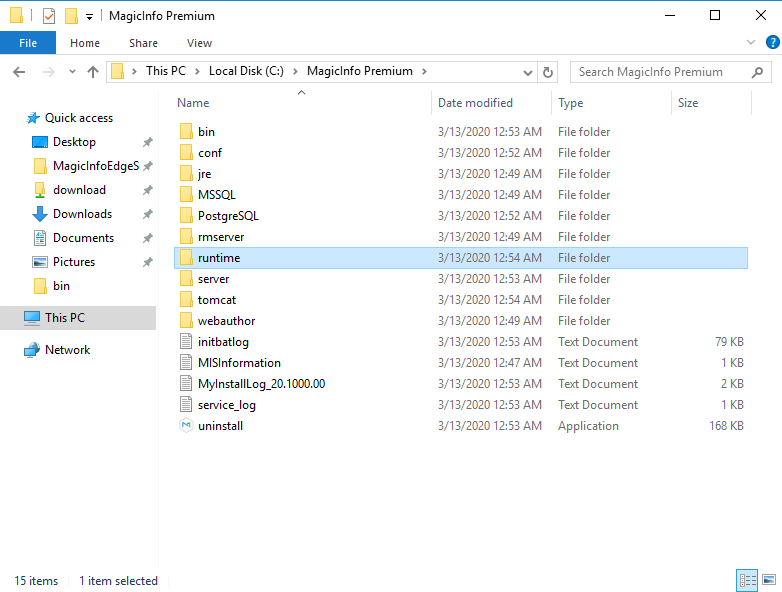Select the uninstall application icon

(186, 425)
